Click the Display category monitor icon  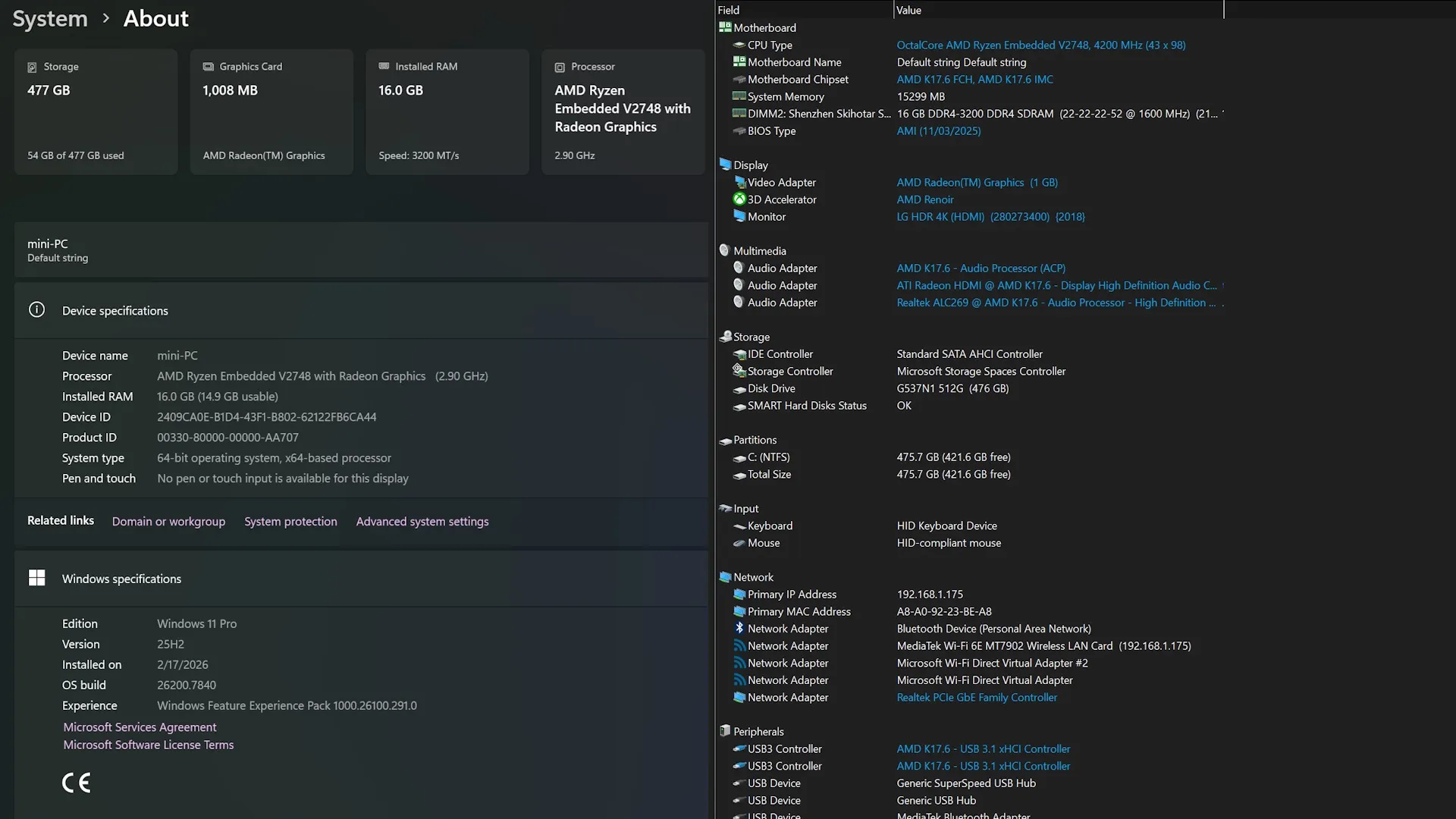click(725, 165)
